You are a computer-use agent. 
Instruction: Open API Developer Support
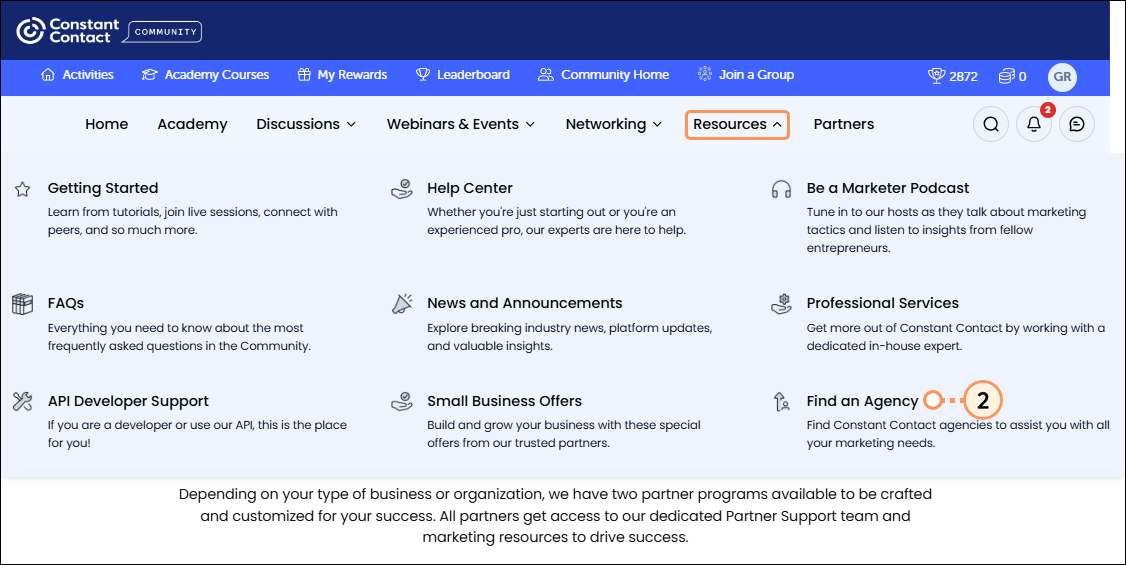coord(129,401)
